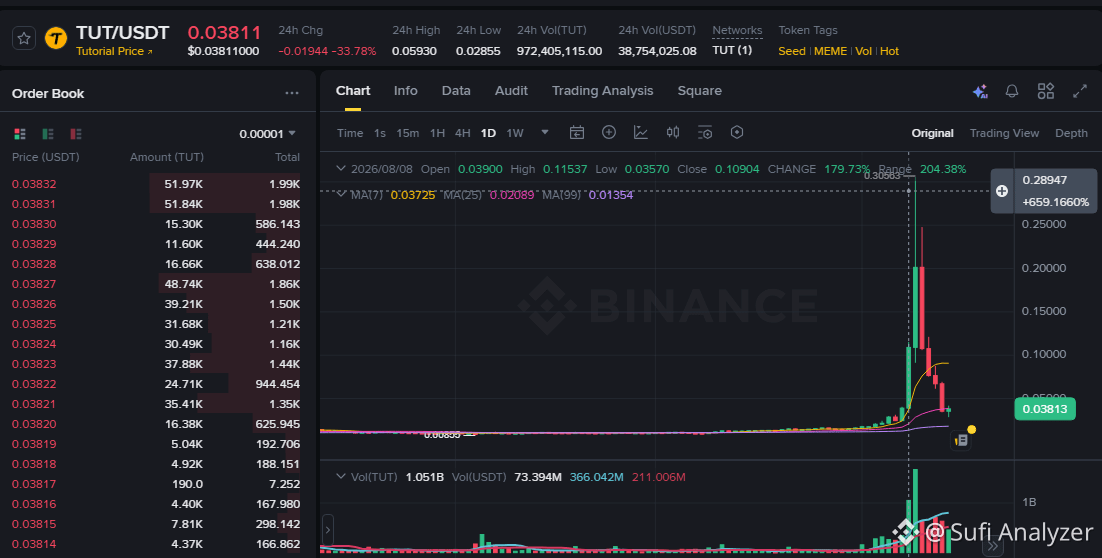
Task: Open the Order Book options menu
Action: pyautogui.click(x=292, y=93)
